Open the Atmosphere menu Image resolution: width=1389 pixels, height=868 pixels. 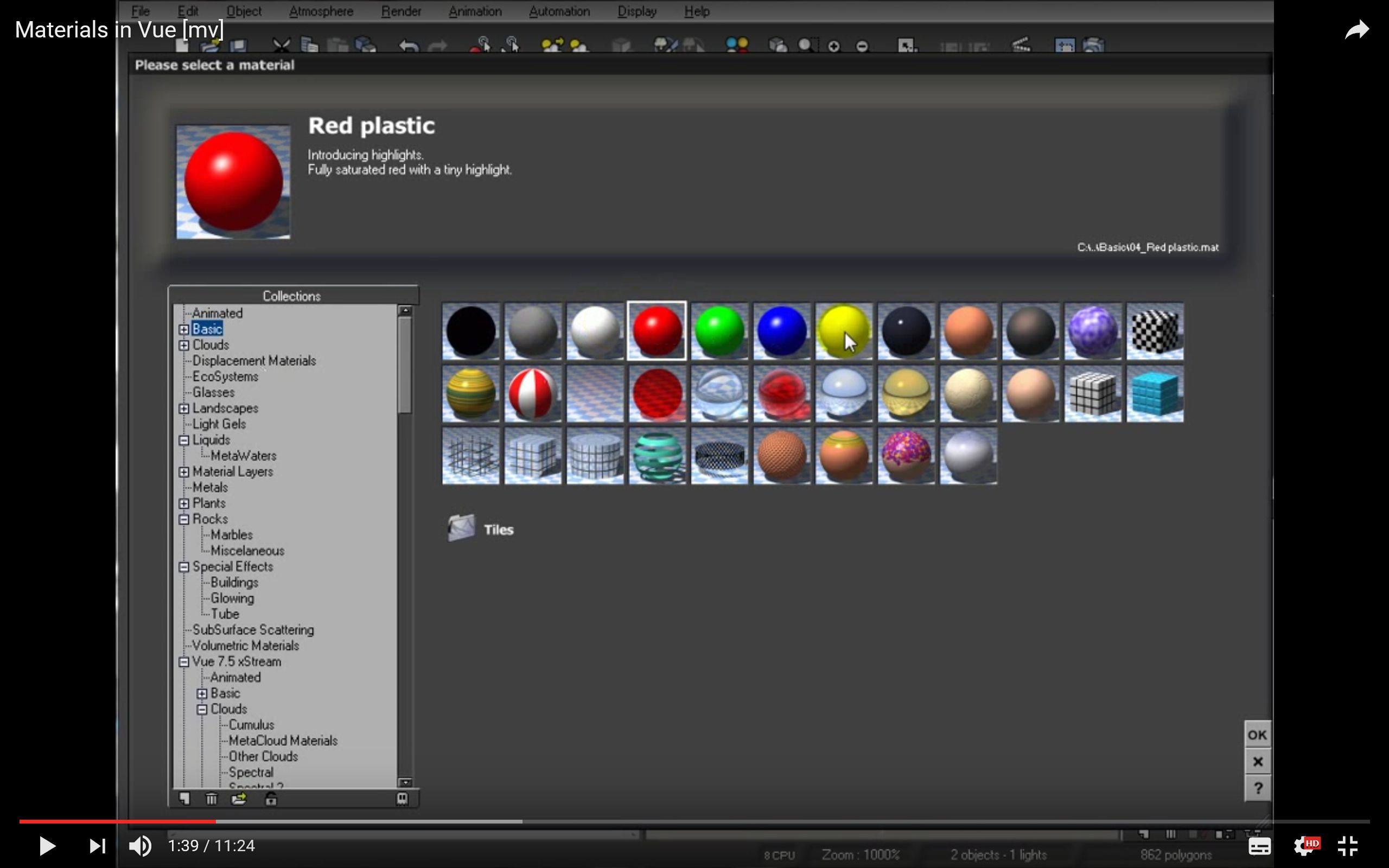click(321, 11)
